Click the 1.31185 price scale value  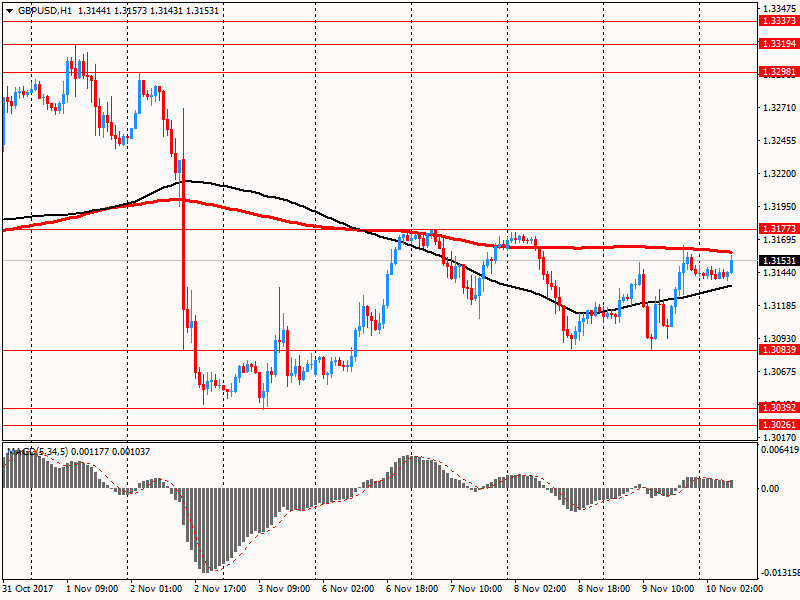[779, 306]
